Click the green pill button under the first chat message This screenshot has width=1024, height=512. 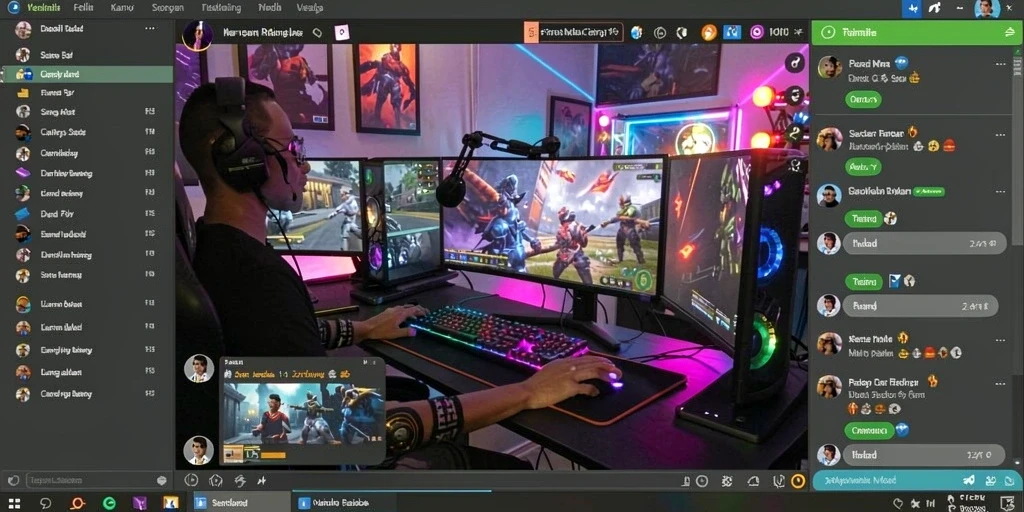863,100
